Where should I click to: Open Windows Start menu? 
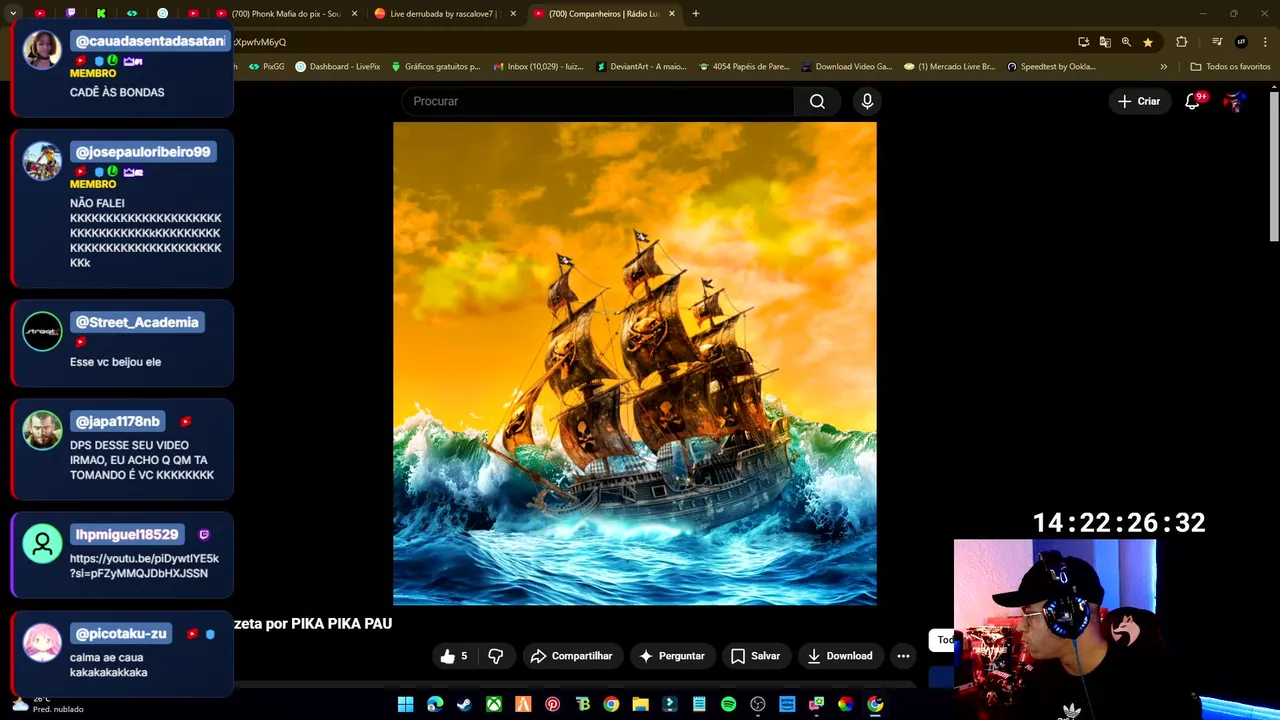pyautogui.click(x=405, y=704)
